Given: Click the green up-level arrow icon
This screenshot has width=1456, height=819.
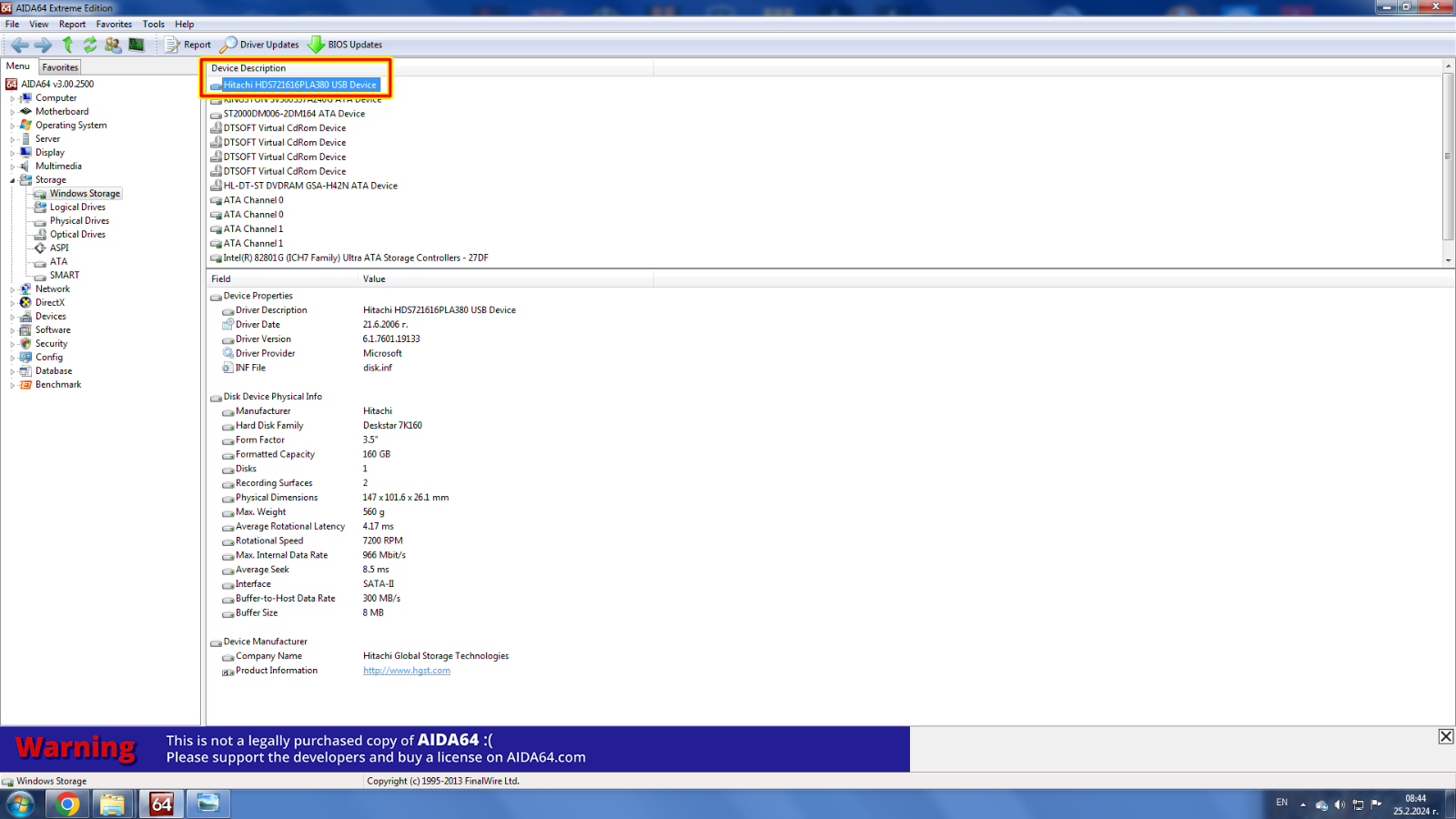Looking at the screenshot, I should 67,45.
